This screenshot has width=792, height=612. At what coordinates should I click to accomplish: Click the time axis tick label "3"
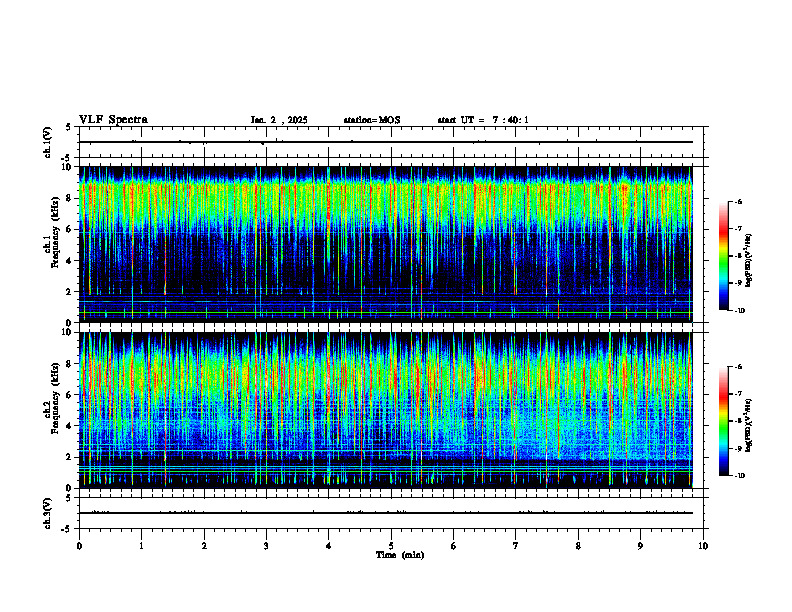[x=266, y=546]
